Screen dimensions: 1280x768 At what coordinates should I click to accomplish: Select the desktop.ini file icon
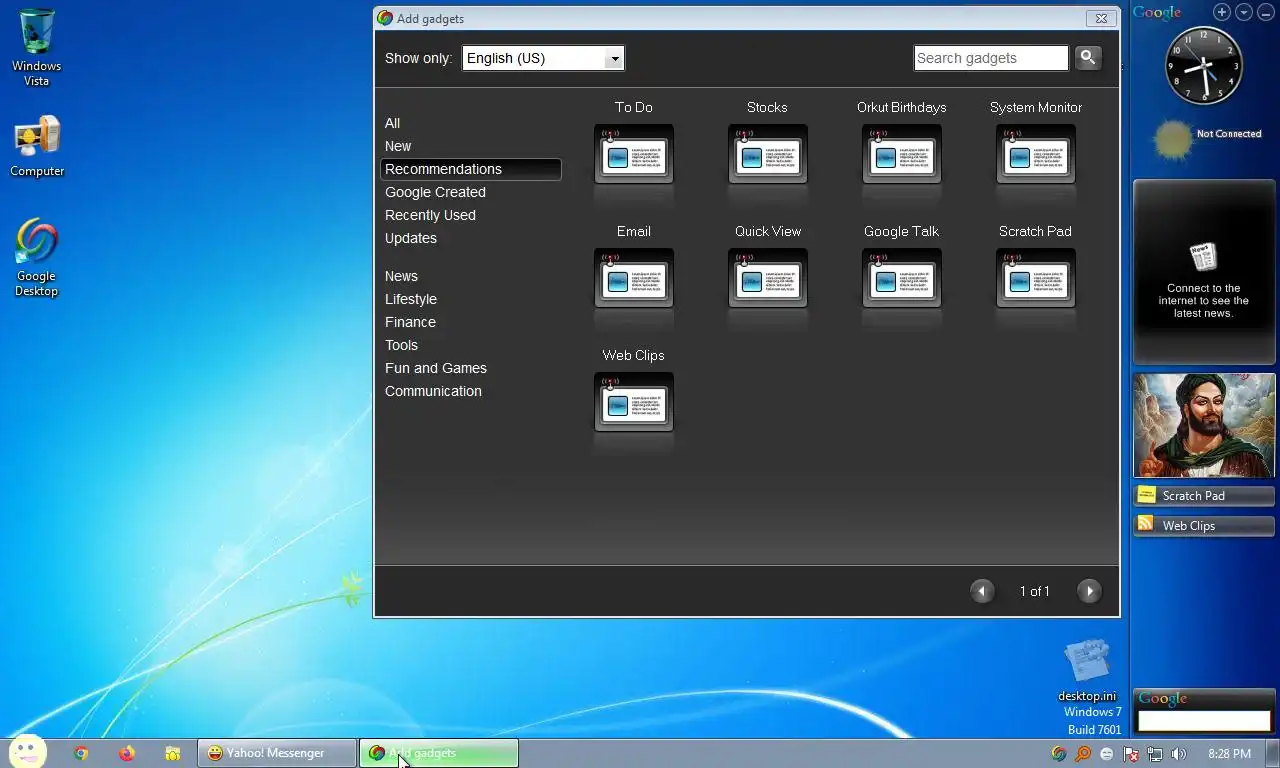(x=1087, y=671)
